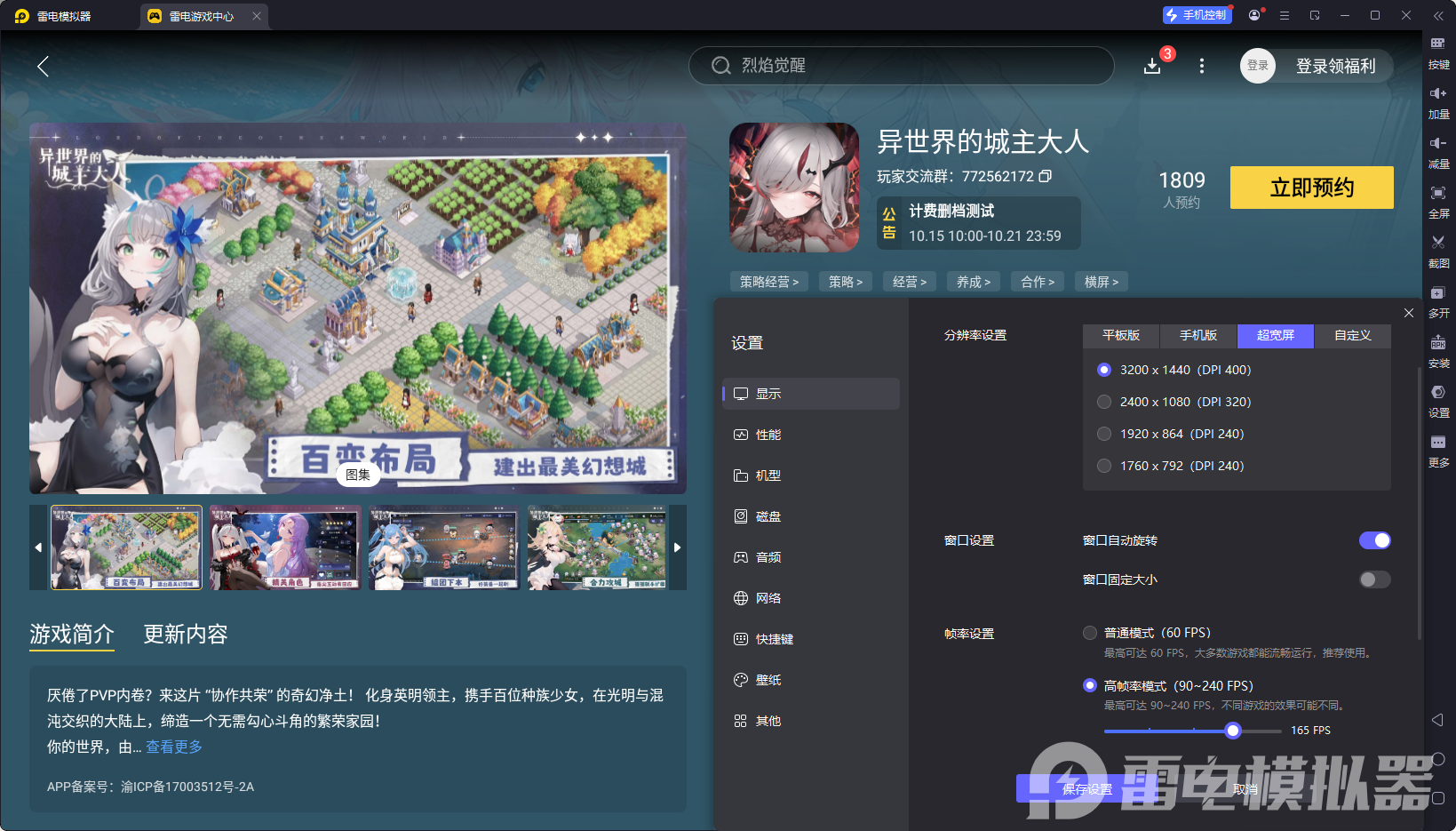
Task: Open the emulator hamburger menu
Action: (x=1284, y=15)
